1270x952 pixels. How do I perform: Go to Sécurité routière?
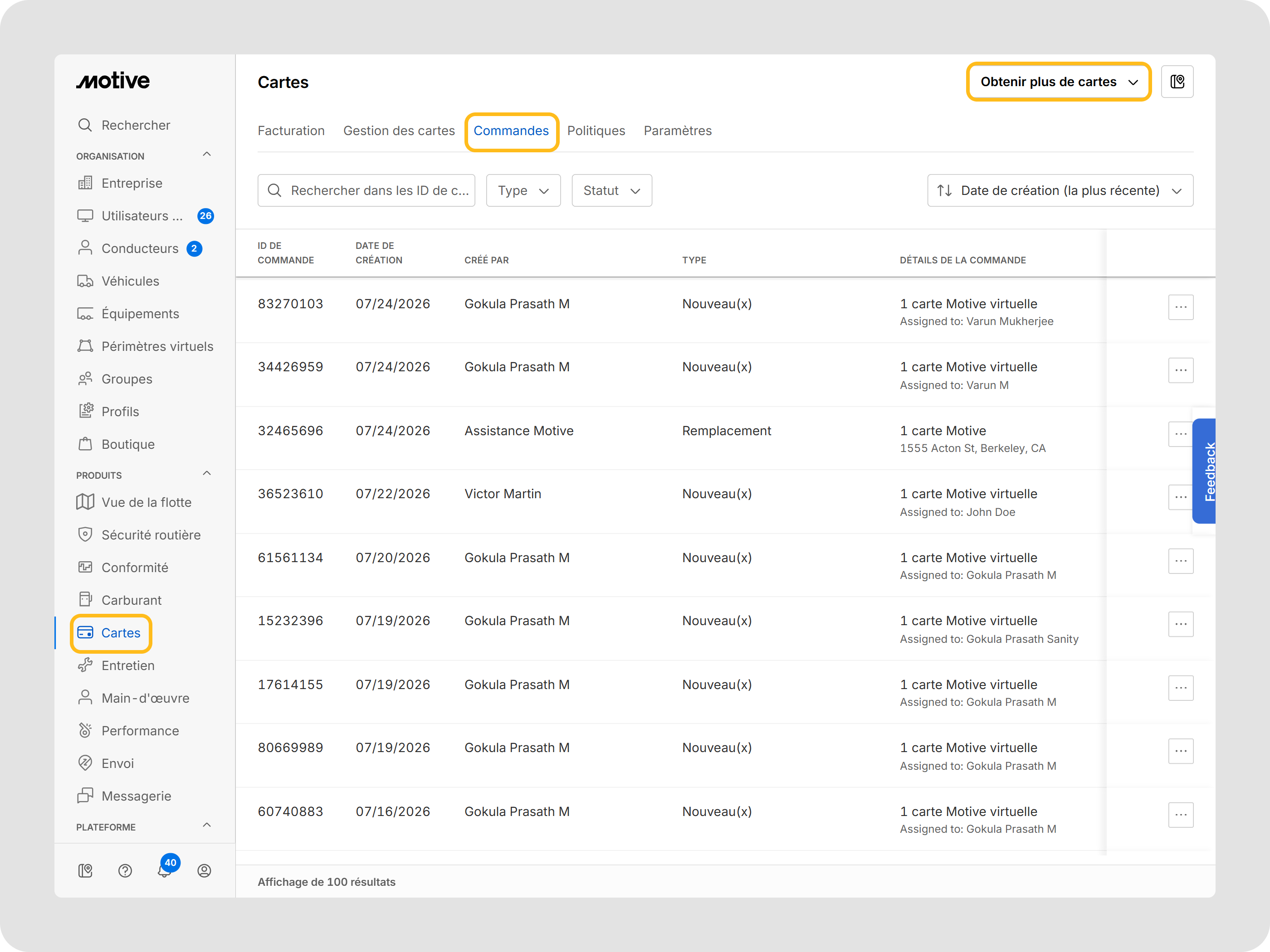pyautogui.click(x=139, y=535)
